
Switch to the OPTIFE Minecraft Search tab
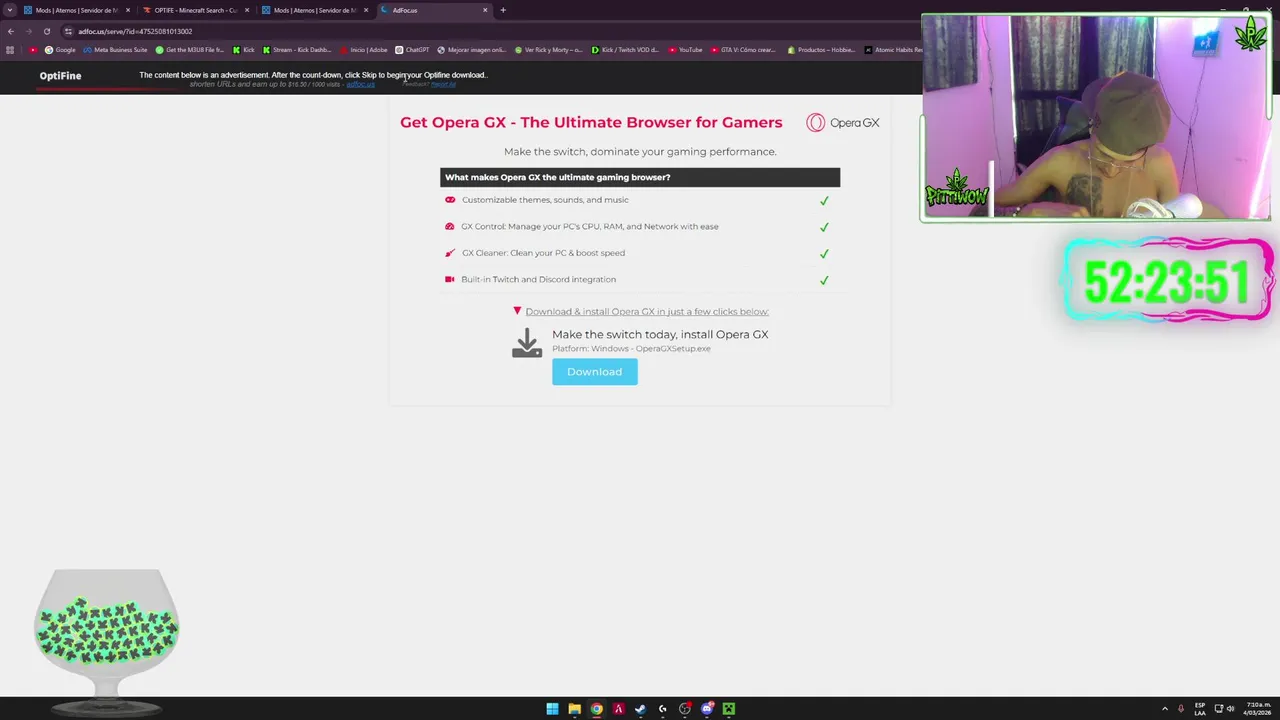pyautogui.click(x=195, y=10)
